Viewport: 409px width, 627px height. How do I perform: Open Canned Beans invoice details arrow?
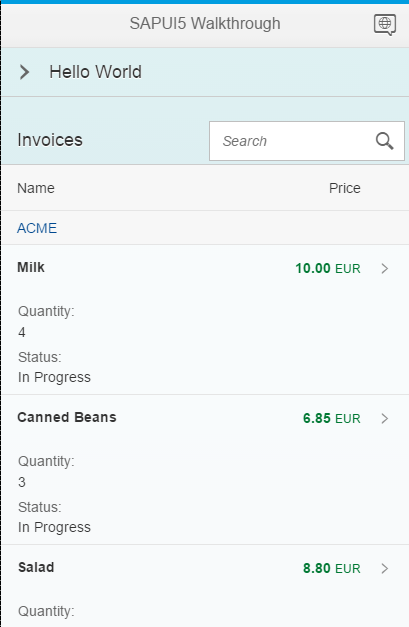385,418
